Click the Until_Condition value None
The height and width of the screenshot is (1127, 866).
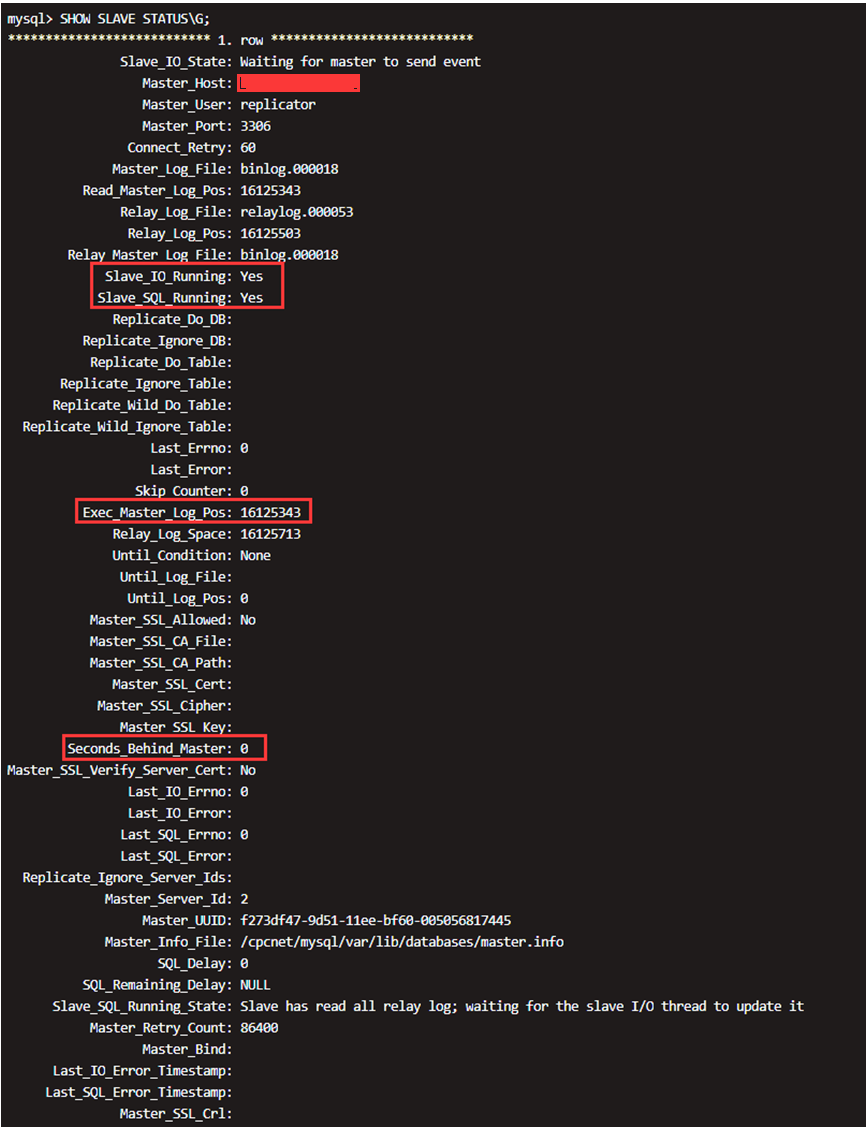(x=256, y=556)
